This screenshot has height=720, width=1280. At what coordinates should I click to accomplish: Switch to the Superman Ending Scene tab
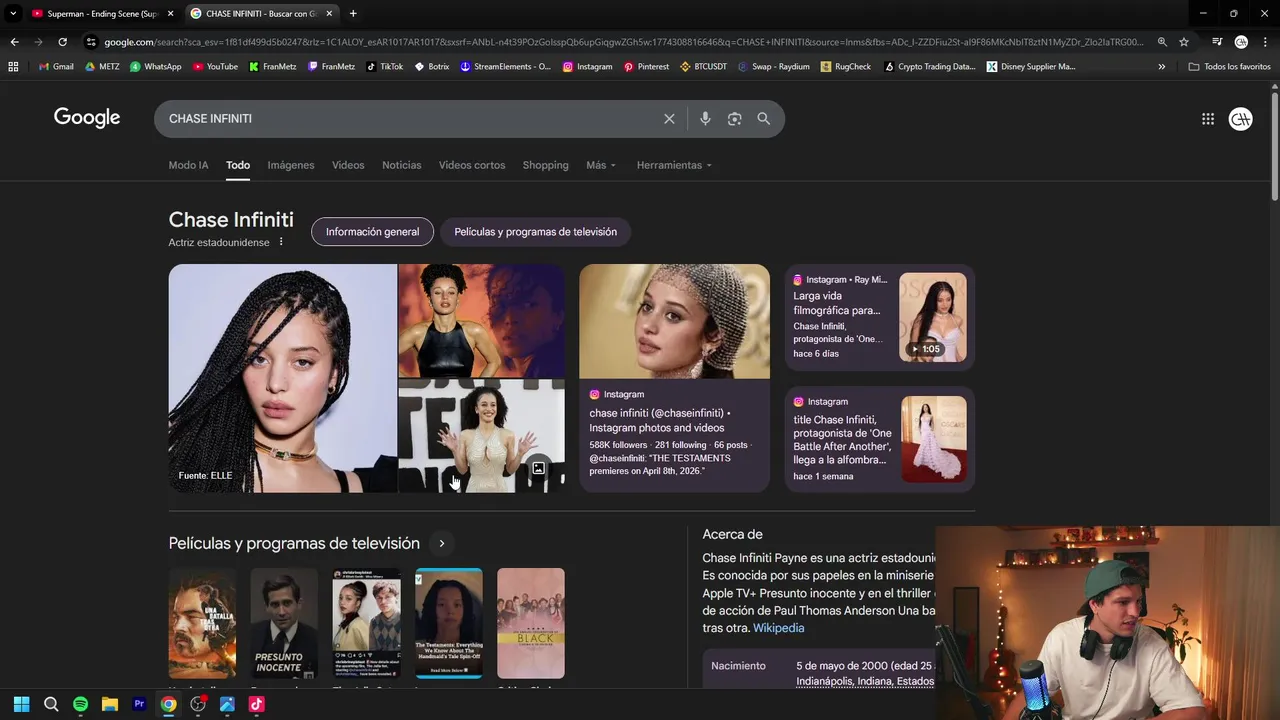tap(103, 13)
